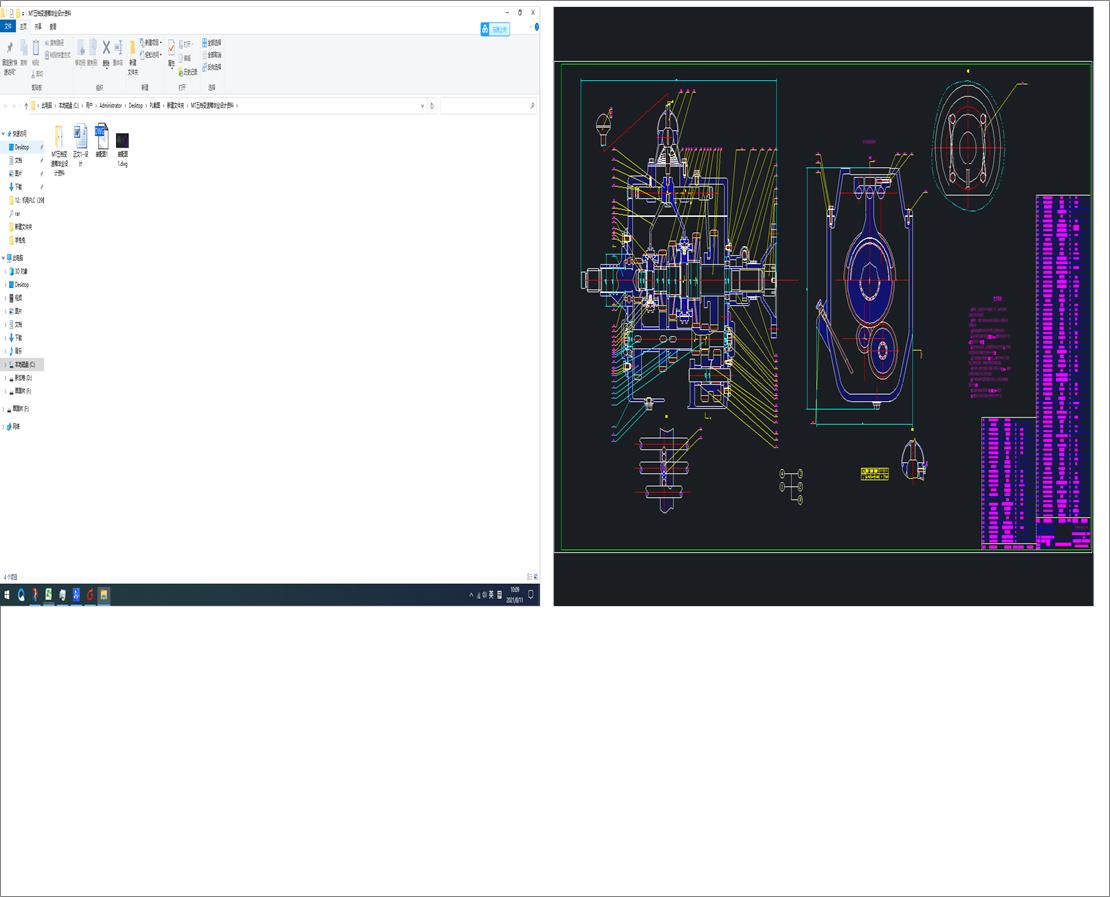Switch to the Share ribbon tab
1110x897 pixels.
(x=38, y=27)
